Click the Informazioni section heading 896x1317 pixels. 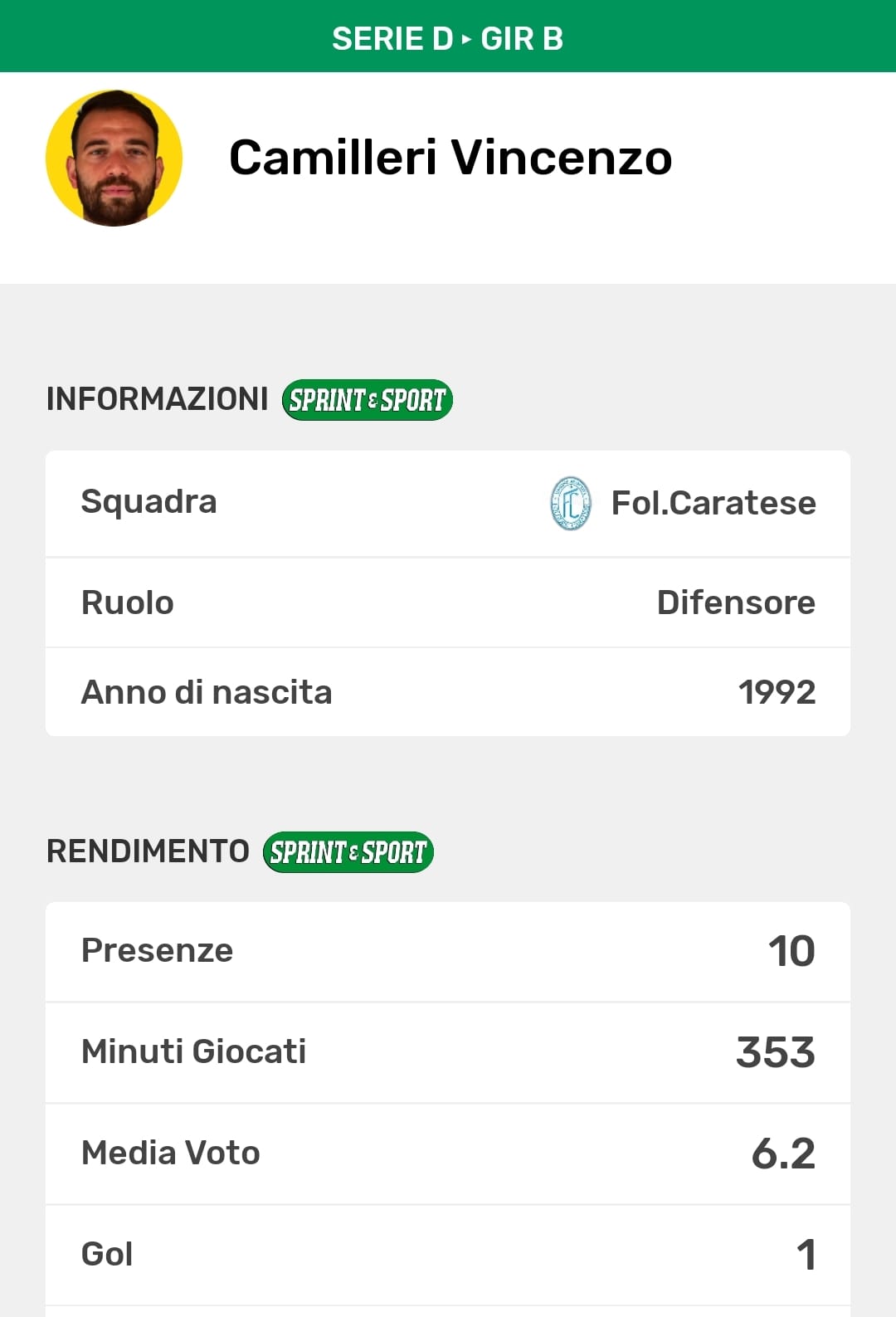158,399
